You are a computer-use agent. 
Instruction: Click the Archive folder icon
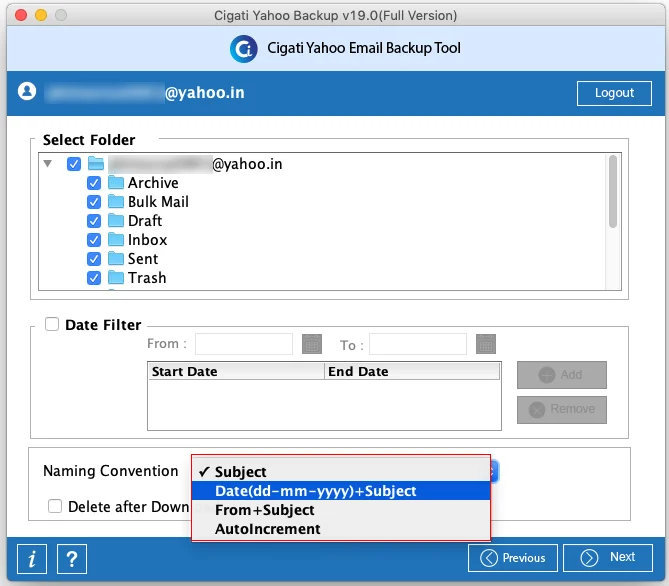[116, 183]
